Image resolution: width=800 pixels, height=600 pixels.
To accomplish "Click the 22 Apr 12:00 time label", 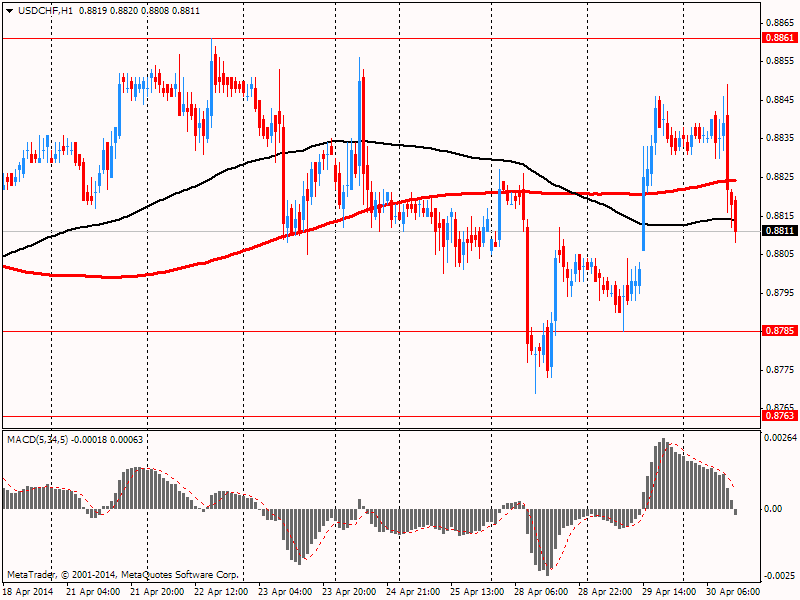I will point(221,592).
